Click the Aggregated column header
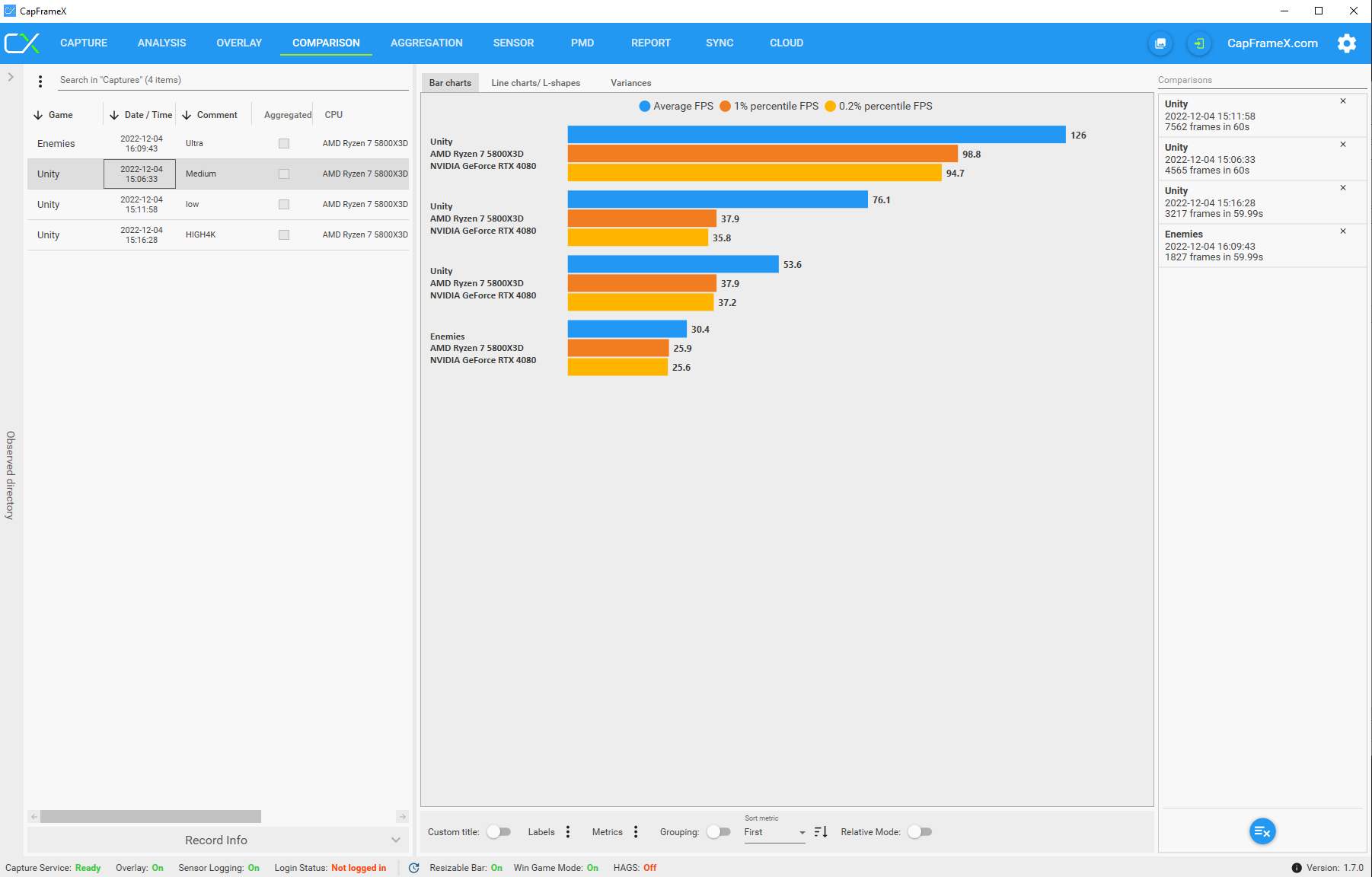Screen dimensions: 1372x877 [x=288, y=115]
